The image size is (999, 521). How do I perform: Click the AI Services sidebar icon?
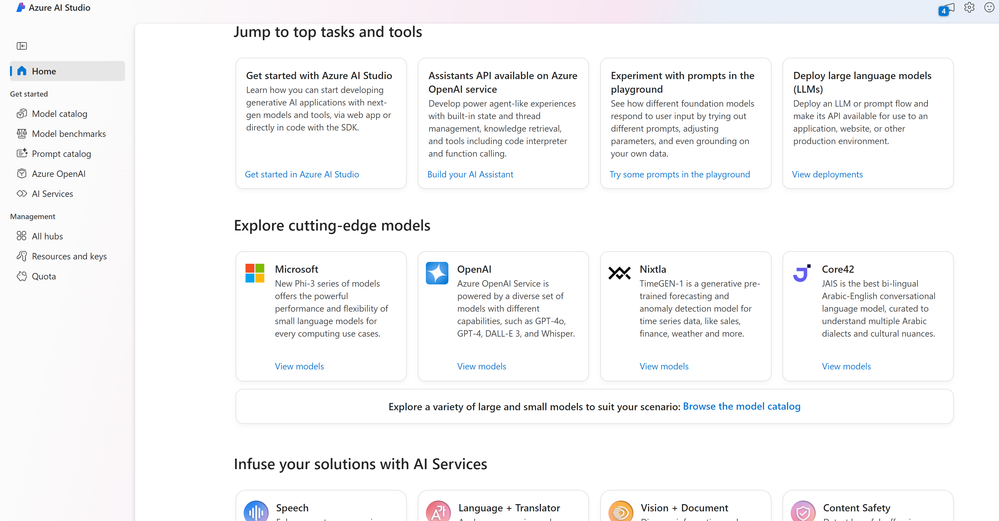coord(22,194)
